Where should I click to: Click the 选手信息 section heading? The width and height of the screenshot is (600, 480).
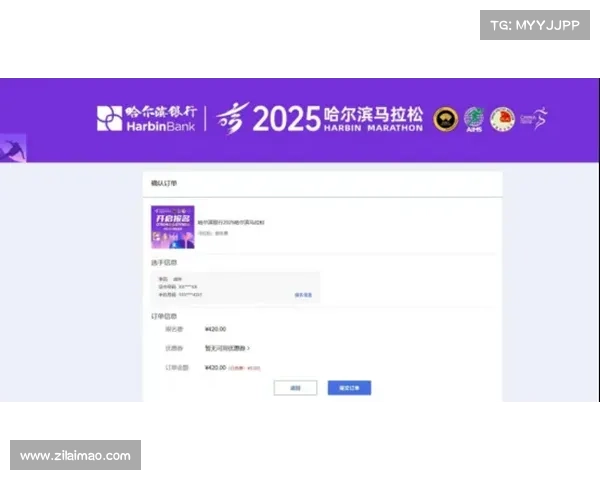164,263
